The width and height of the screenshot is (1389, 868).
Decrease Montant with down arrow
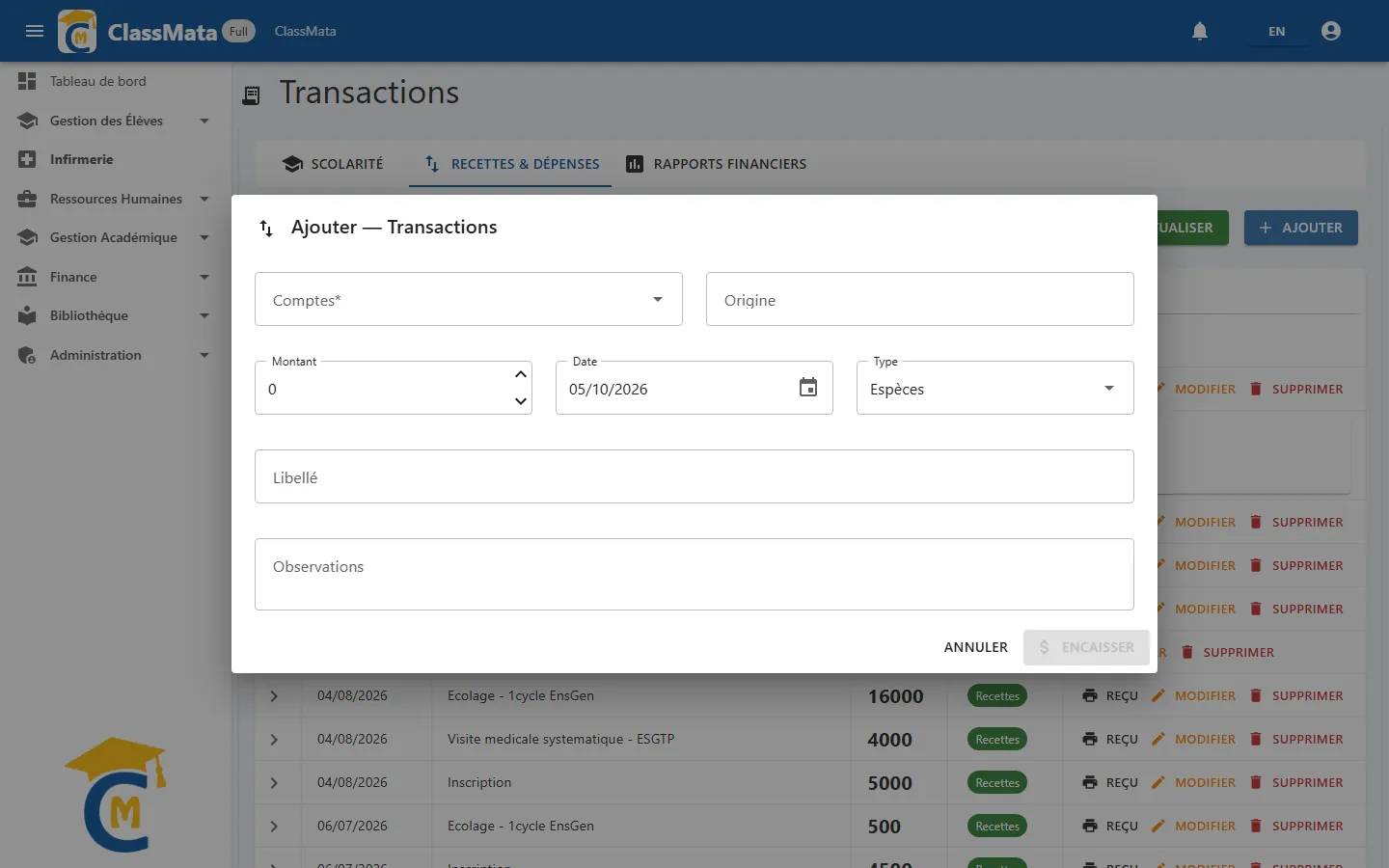(521, 401)
